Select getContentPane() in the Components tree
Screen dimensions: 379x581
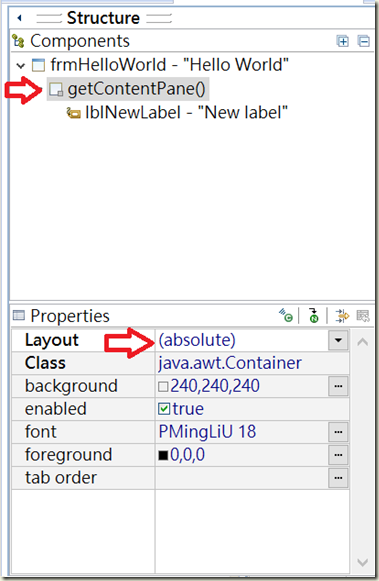click(x=136, y=89)
